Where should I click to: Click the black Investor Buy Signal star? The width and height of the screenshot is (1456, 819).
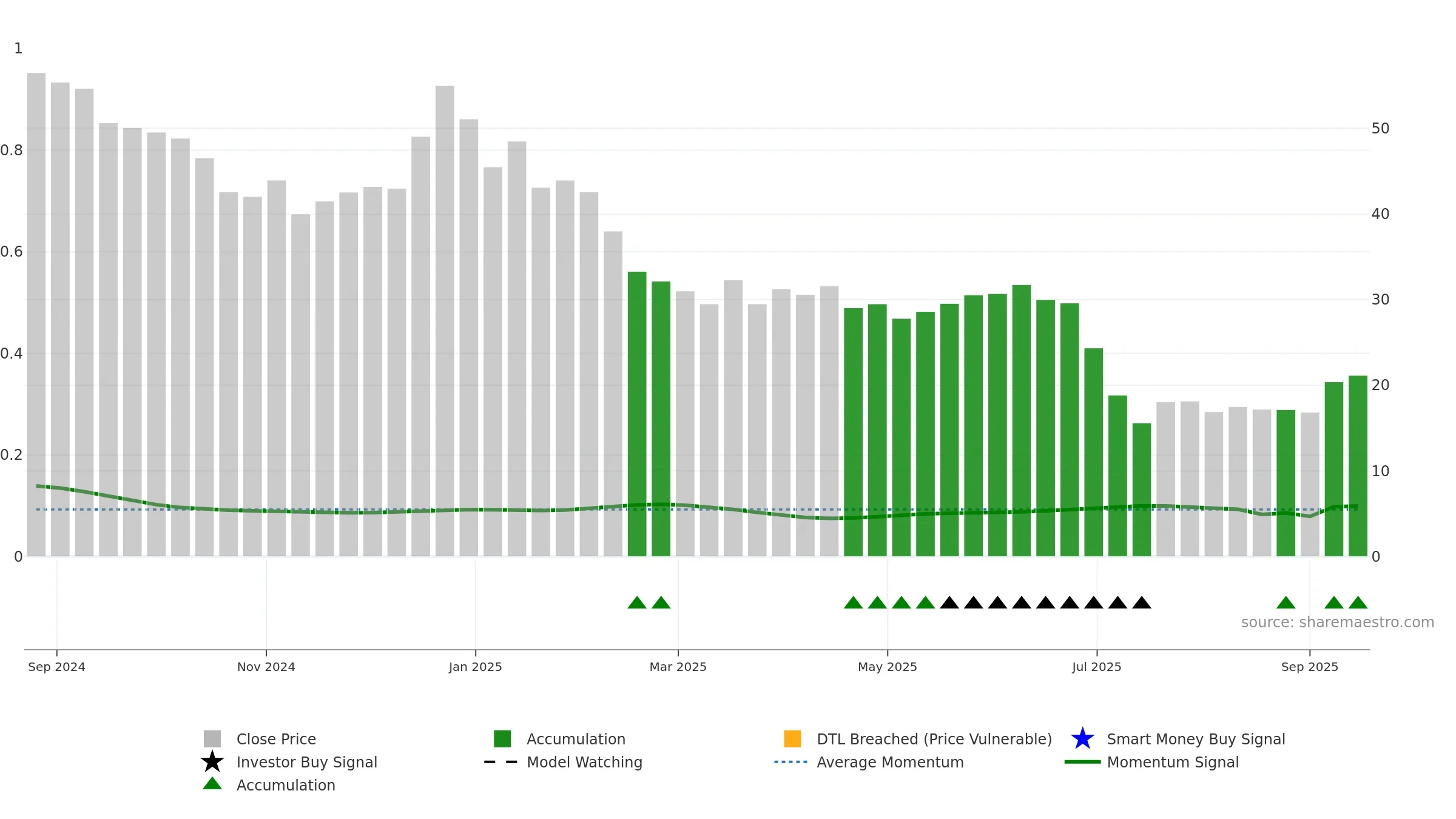coord(212,762)
